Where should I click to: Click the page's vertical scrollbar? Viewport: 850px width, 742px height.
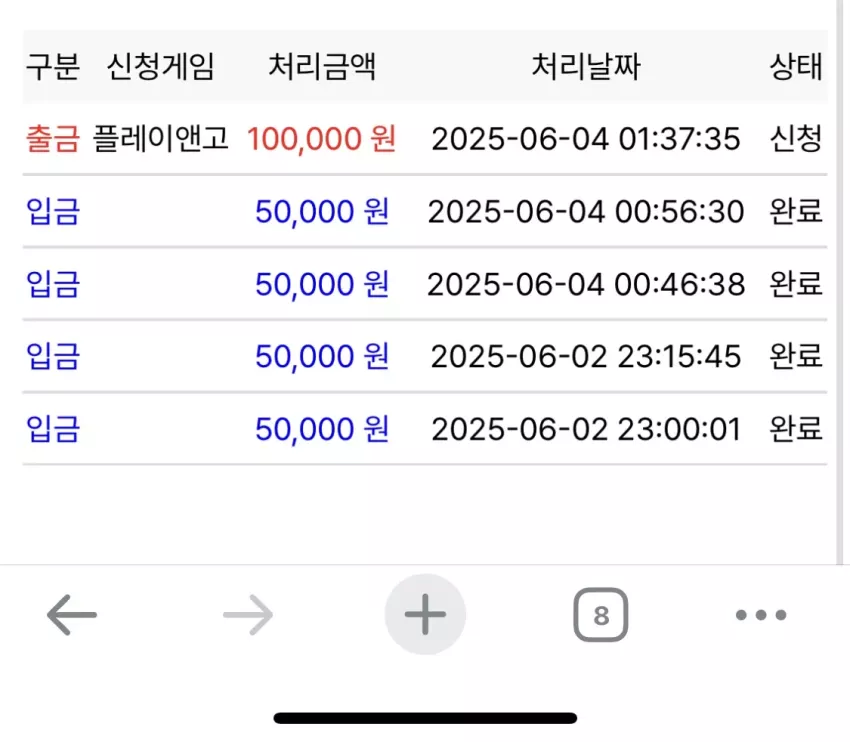pyautogui.click(x=840, y=282)
